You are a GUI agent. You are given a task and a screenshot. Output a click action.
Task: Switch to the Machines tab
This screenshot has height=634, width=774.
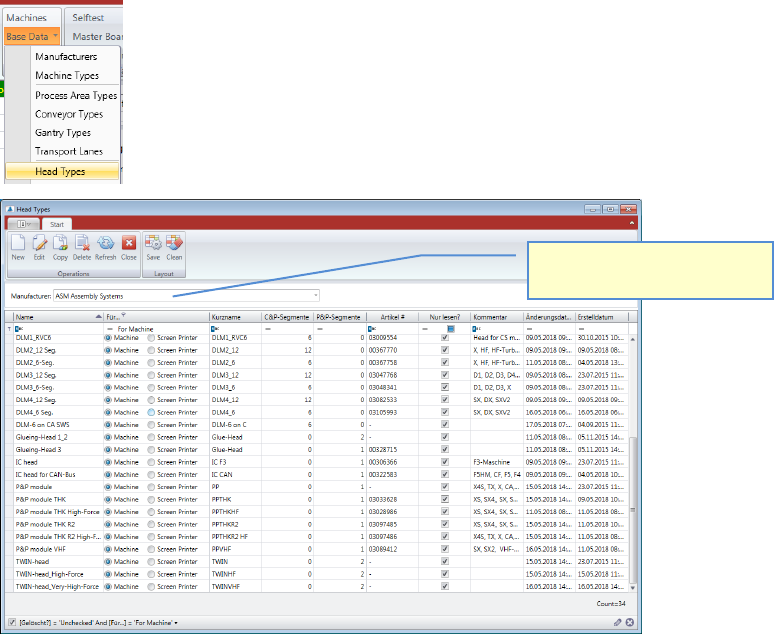(x=27, y=18)
